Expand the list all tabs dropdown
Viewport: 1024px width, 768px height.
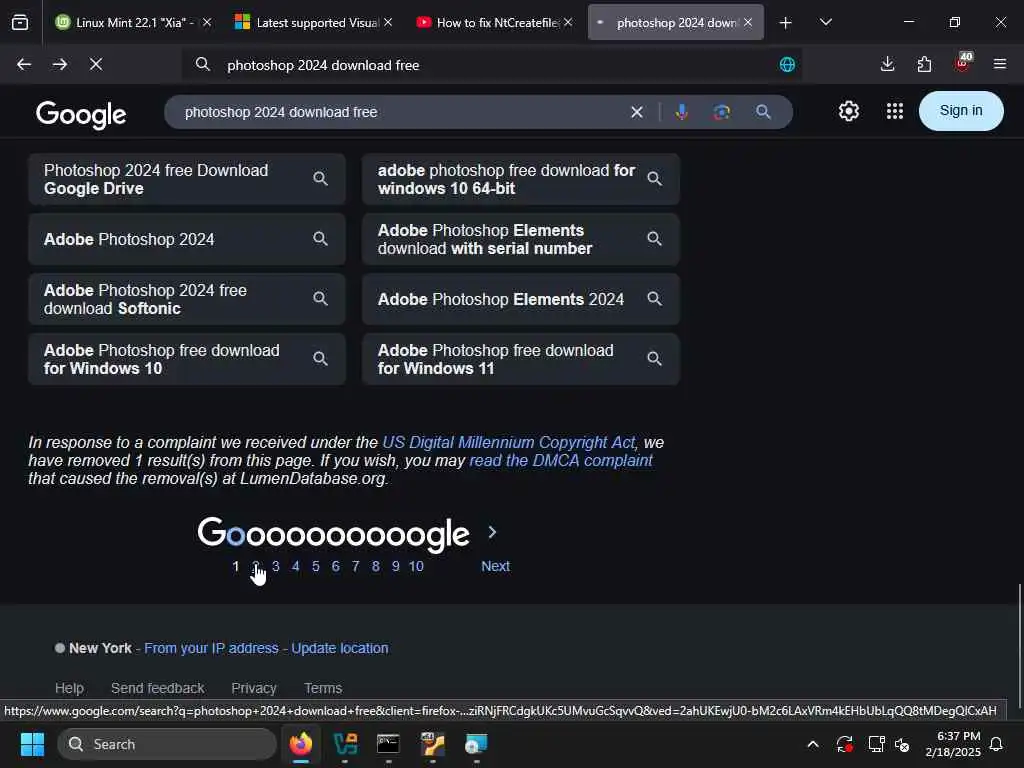pyautogui.click(x=826, y=22)
